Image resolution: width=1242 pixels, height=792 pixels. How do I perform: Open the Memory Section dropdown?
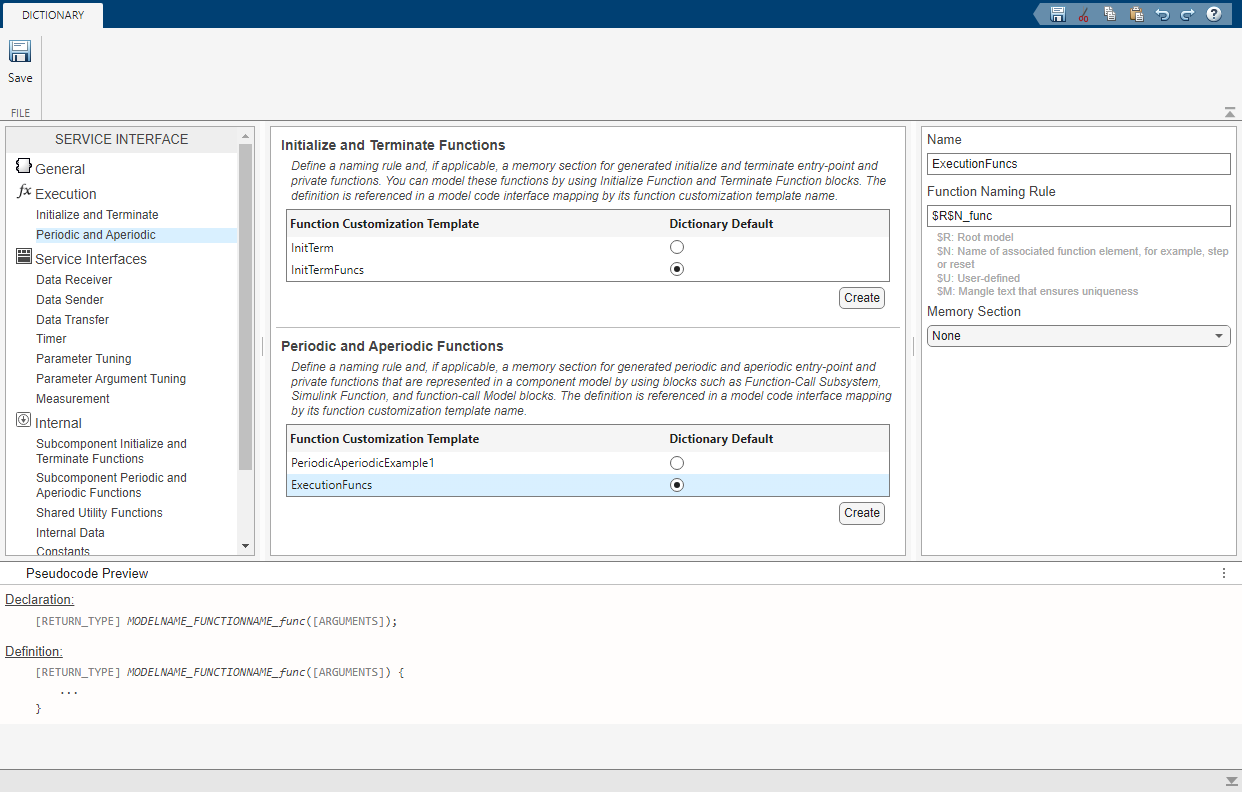[x=1078, y=336]
